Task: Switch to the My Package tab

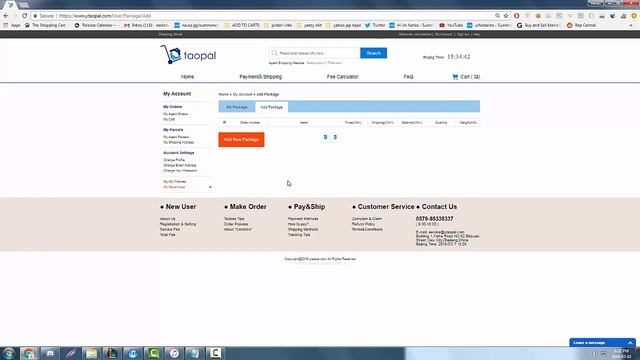Action: coord(237,107)
